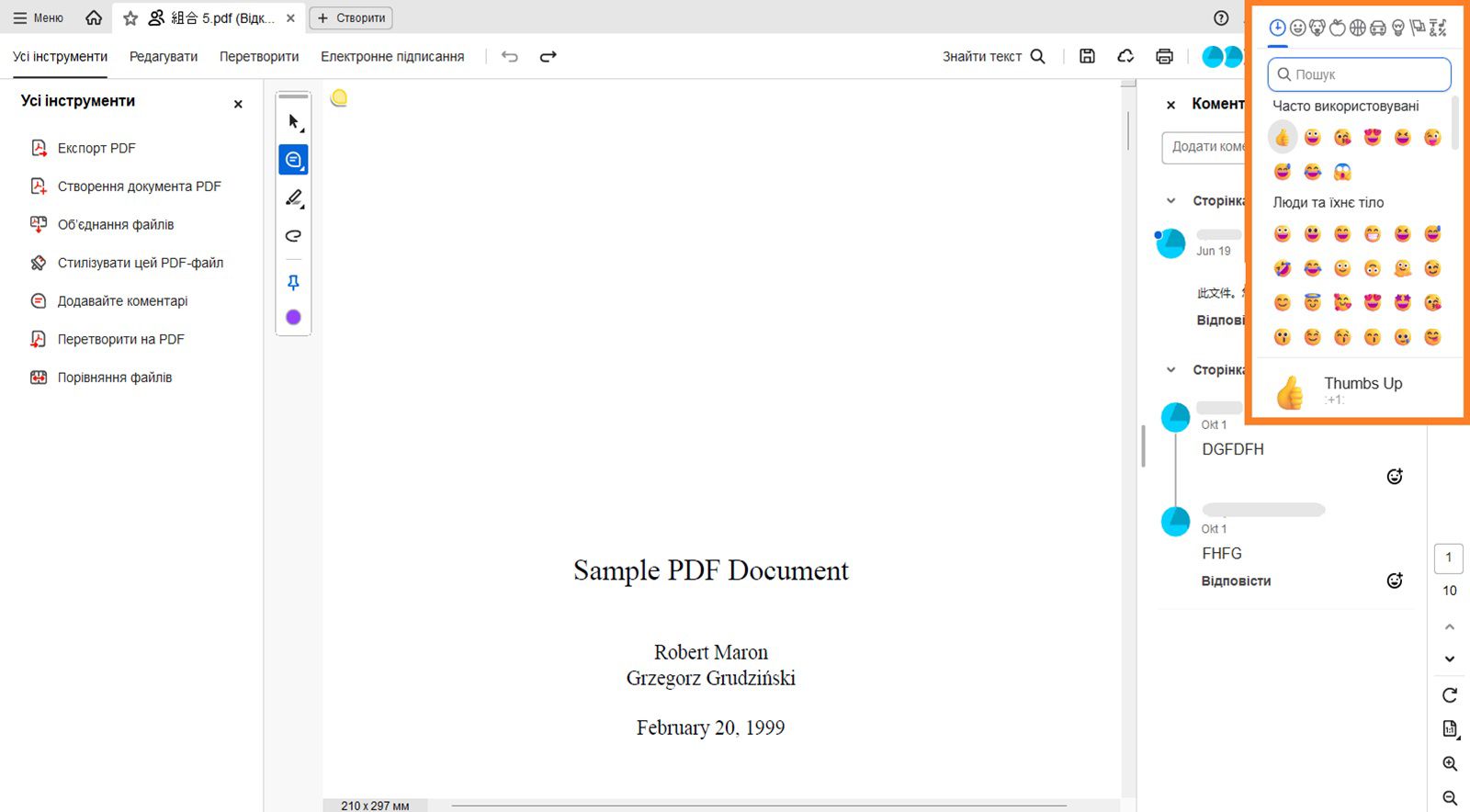
Task: Go to previous page with up chevron
Action: click(x=1450, y=626)
